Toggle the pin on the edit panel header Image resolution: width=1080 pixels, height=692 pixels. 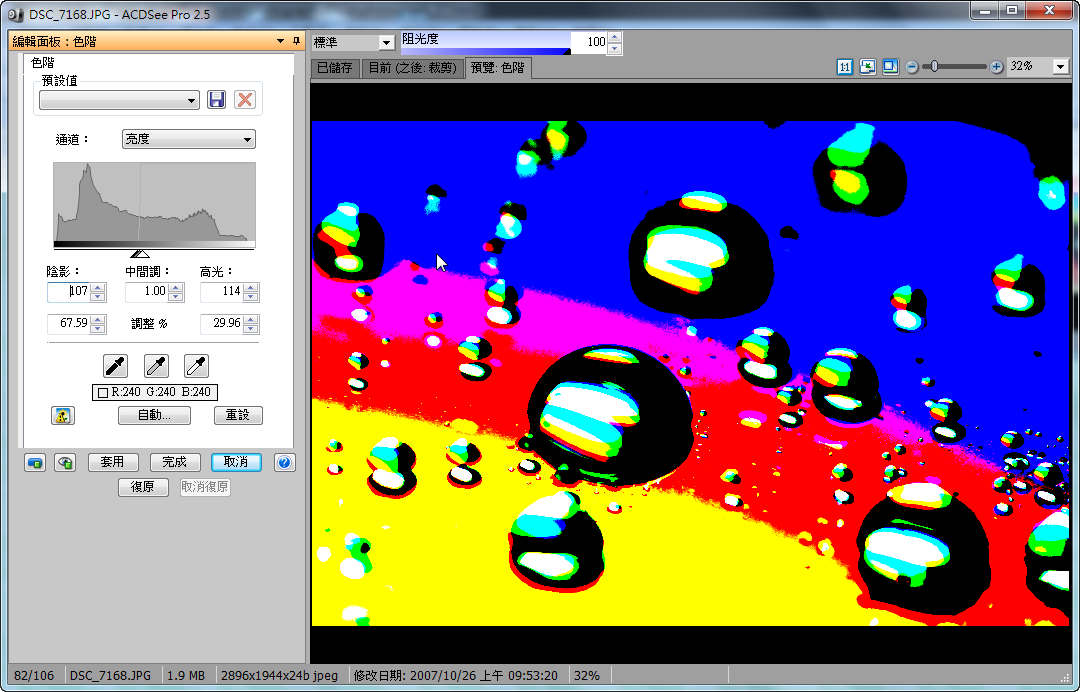coord(296,41)
